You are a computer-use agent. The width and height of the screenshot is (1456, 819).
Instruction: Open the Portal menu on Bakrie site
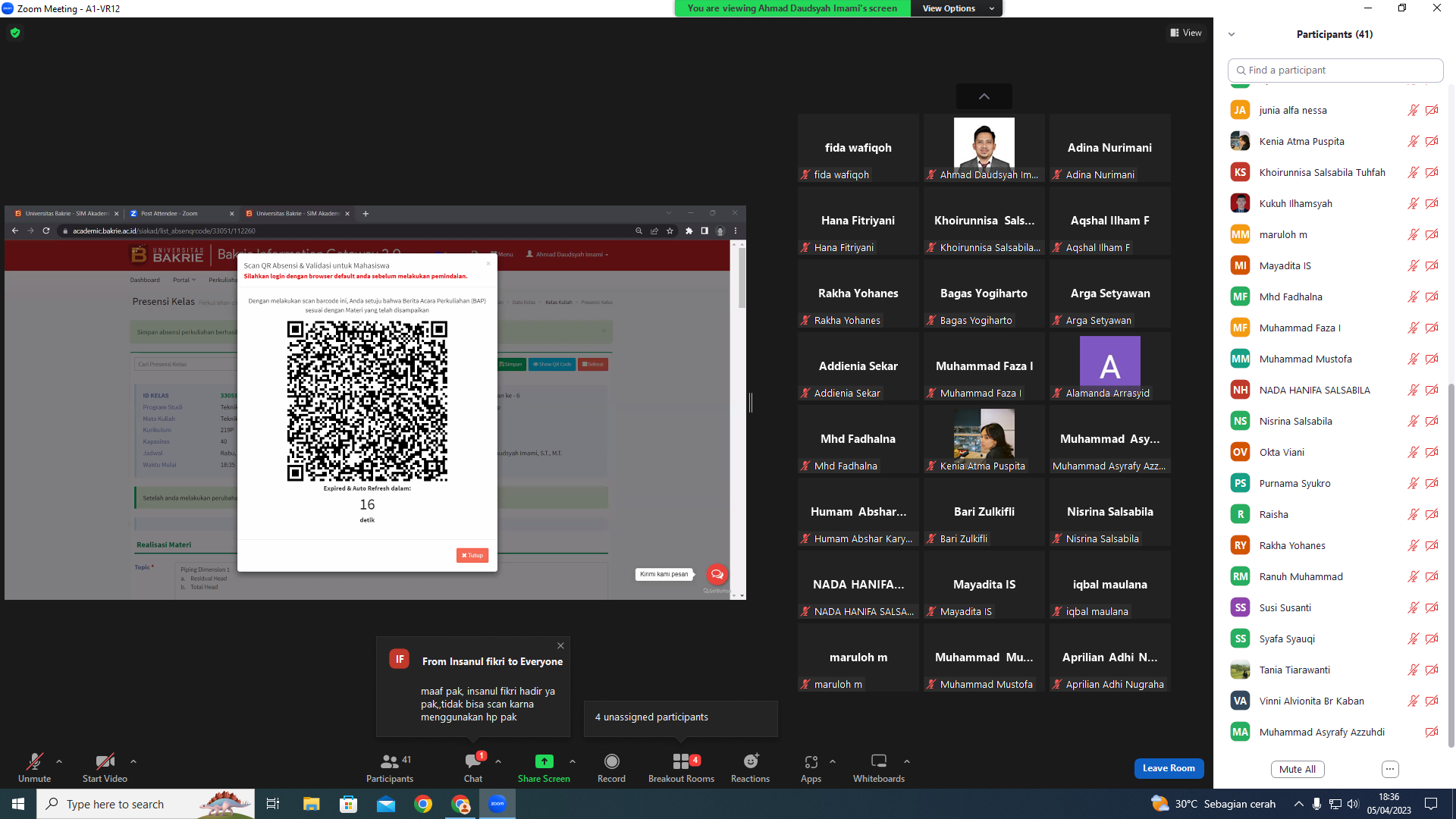coord(184,280)
